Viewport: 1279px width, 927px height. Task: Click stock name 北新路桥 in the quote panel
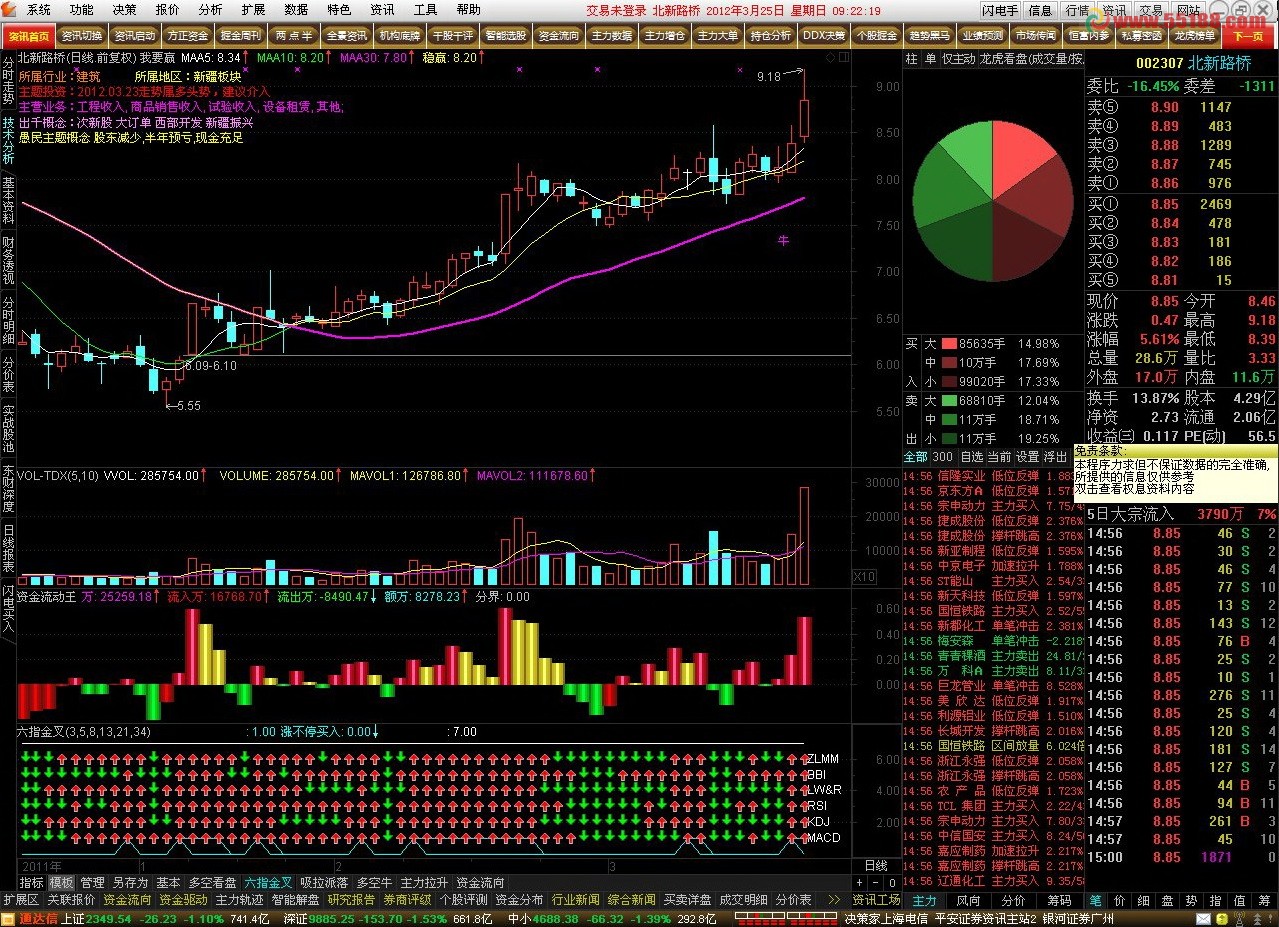[x=1219, y=63]
